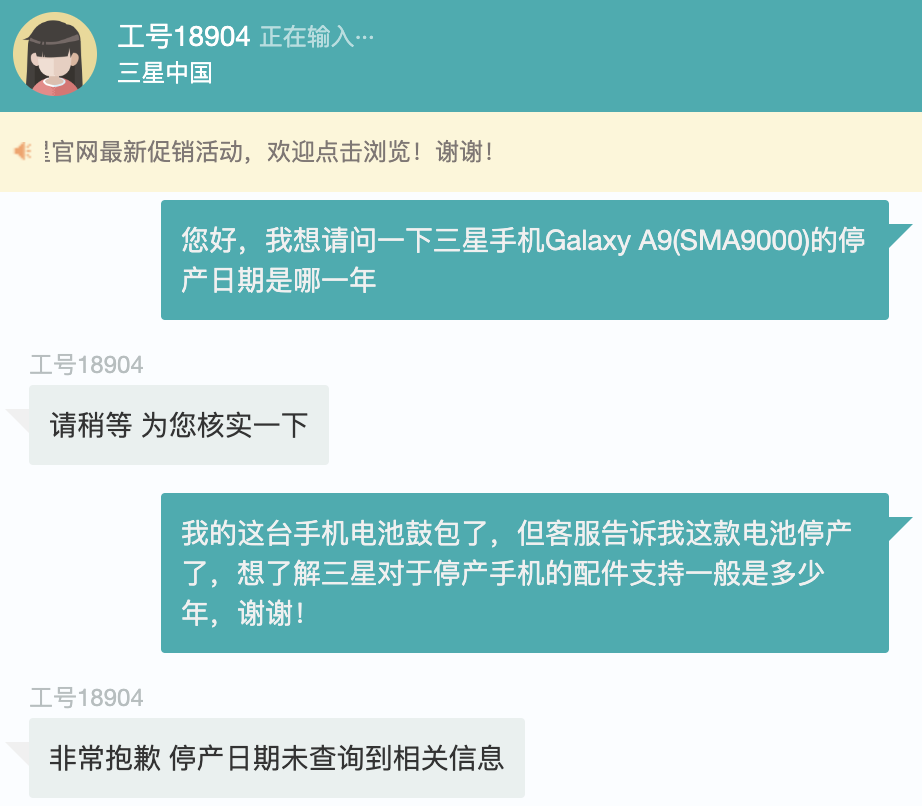This screenshot has height=806, width=922.
Task: Click the first gray 工号18904 sender label
Action: point(86,364)
